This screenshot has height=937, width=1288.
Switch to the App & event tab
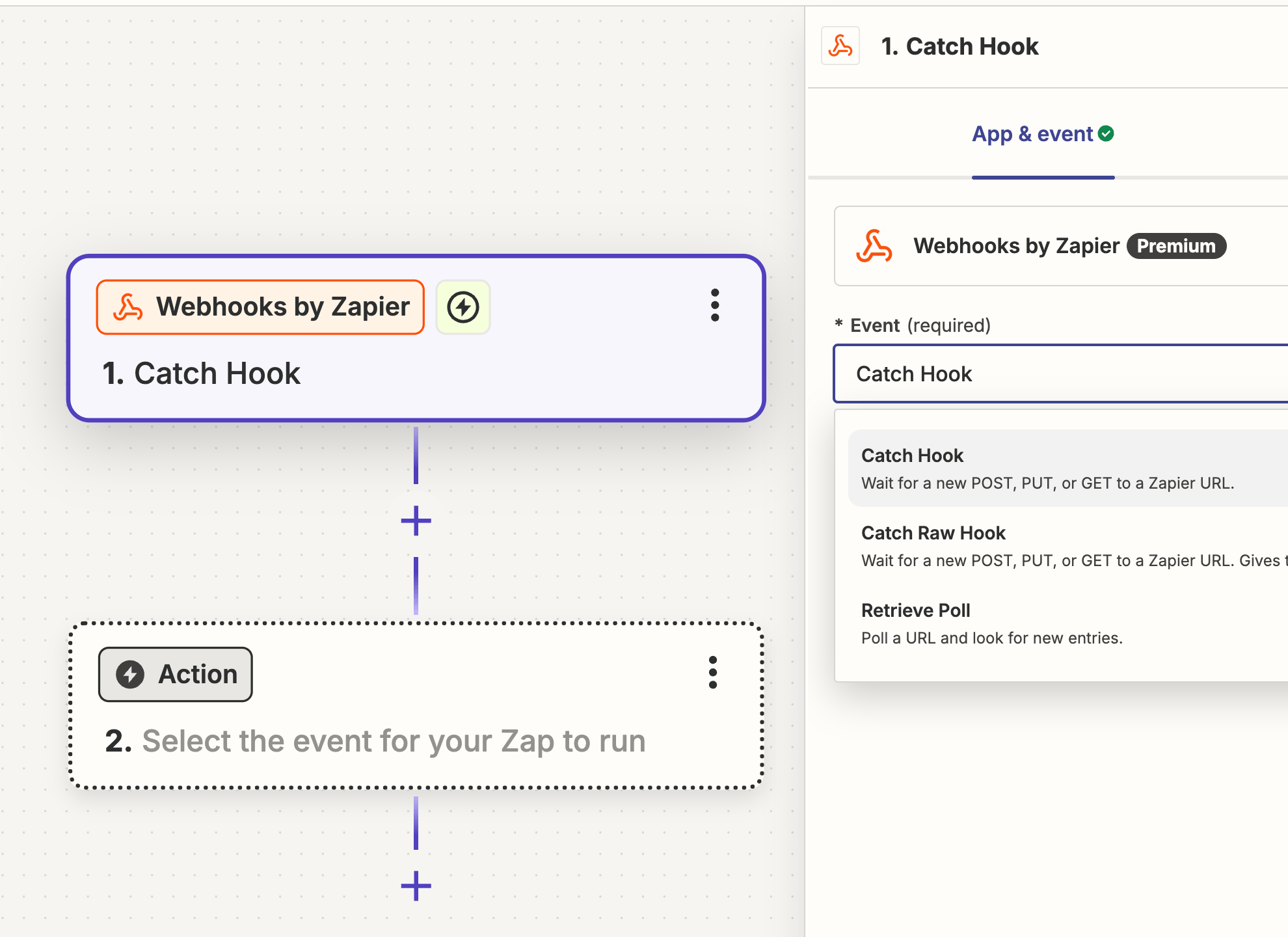point(1043,134)
